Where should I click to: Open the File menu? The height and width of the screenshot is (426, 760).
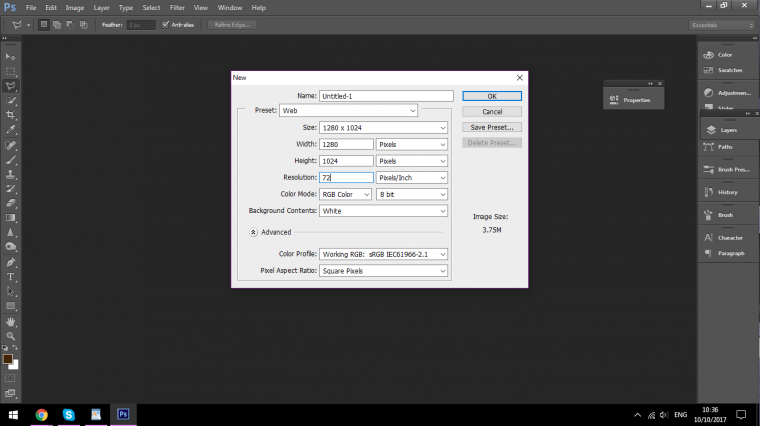pos(31,8)
